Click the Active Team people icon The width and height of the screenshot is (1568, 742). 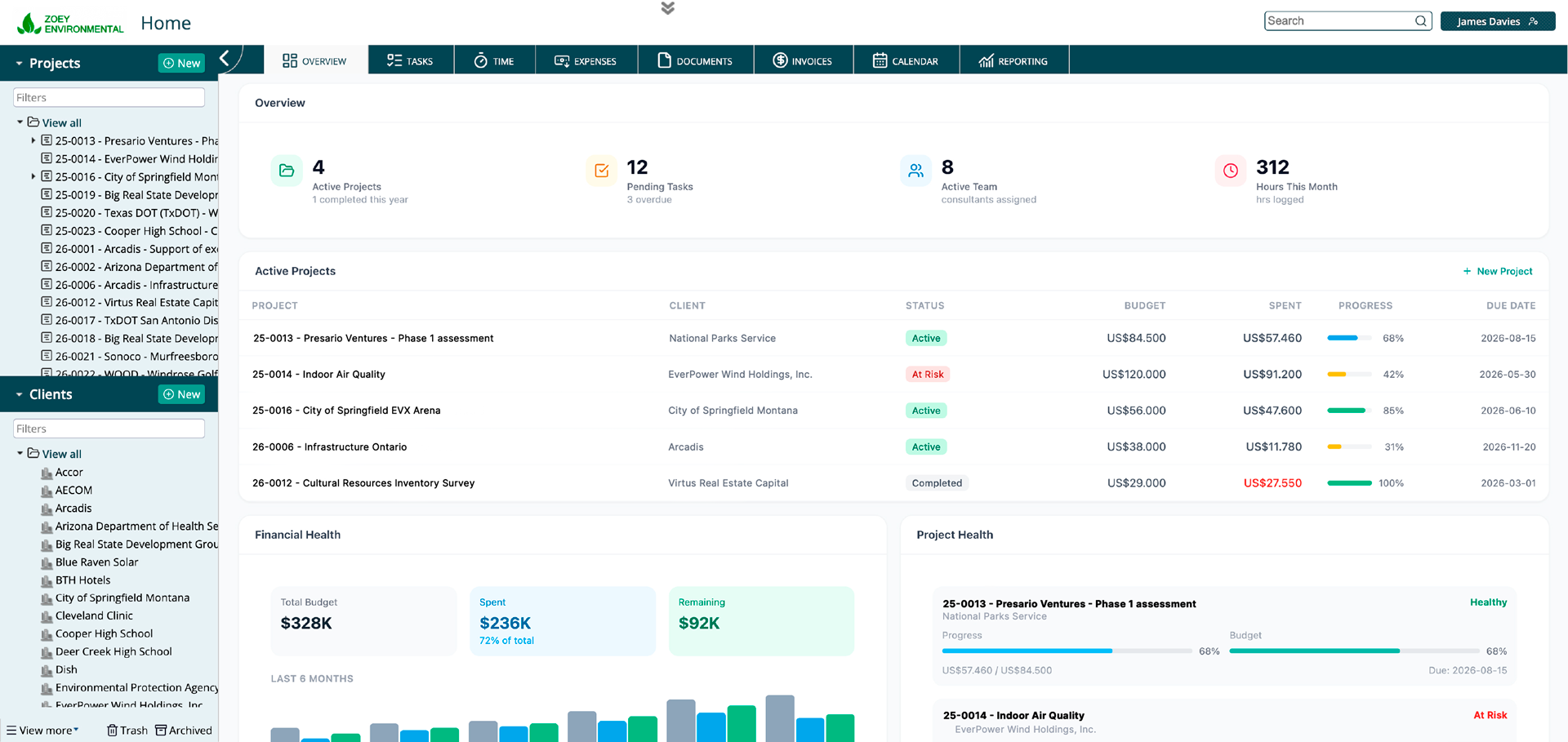(916, 171)
